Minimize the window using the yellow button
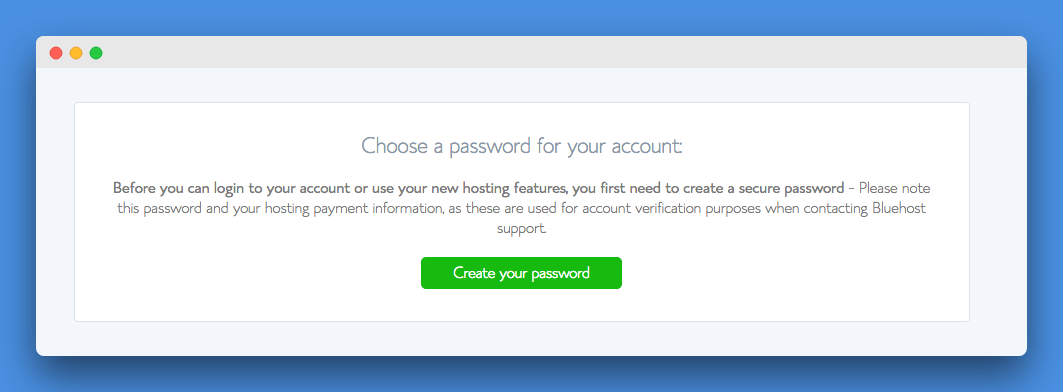Image resolution: width=1063 pixels, height=392 pixels. (76, 53)
